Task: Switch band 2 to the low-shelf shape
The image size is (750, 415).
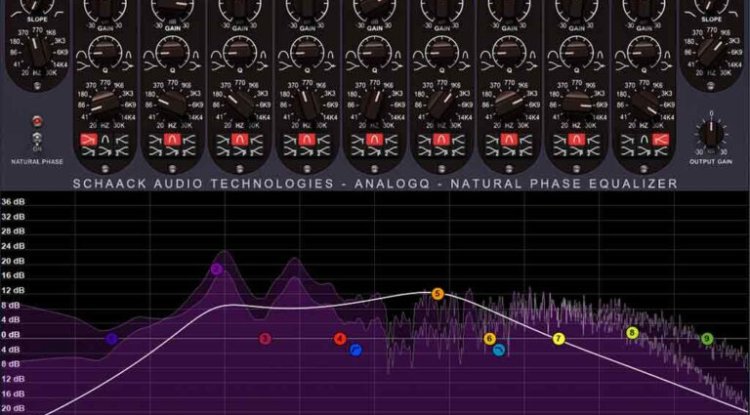Action: click(155, 140)
